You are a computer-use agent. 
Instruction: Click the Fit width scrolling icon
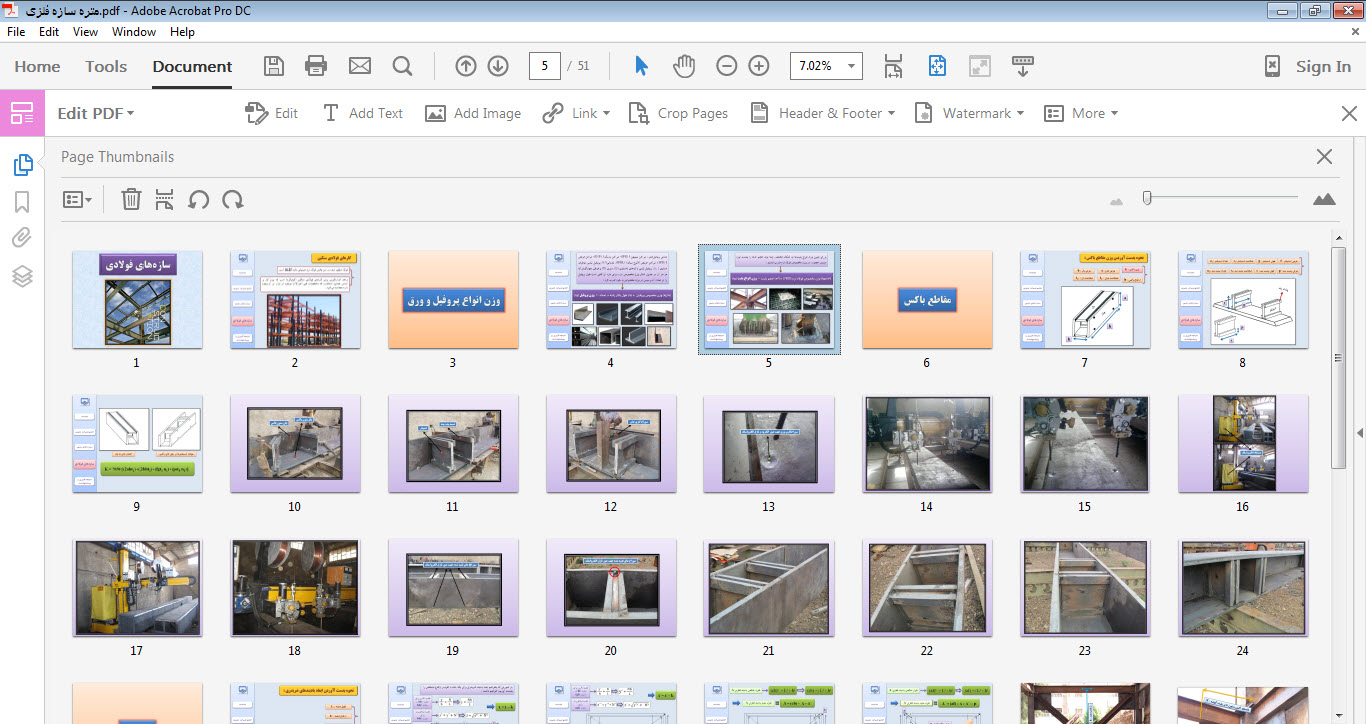(x=893, y=66)
